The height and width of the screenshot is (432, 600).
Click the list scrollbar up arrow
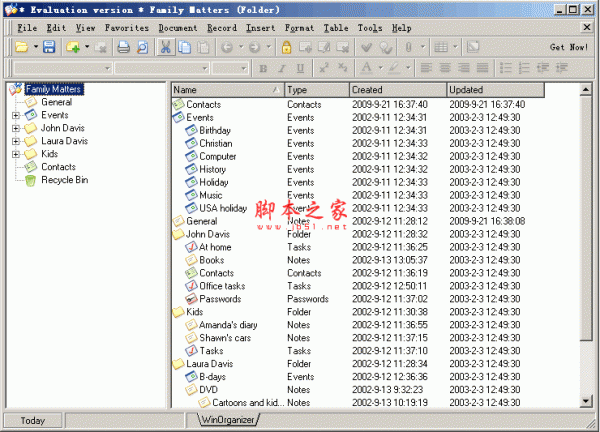586,90
